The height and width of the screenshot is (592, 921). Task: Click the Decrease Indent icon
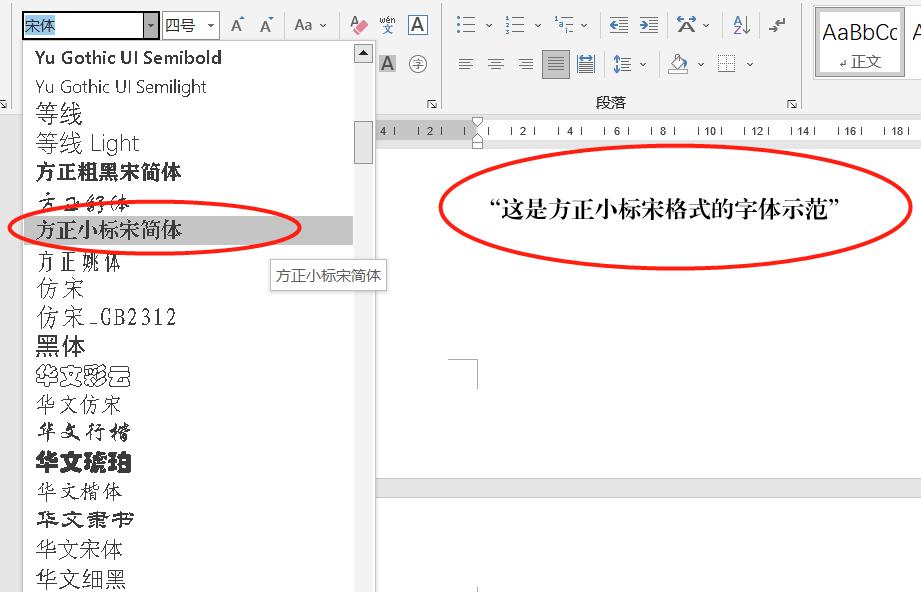[x=618, y=25]
